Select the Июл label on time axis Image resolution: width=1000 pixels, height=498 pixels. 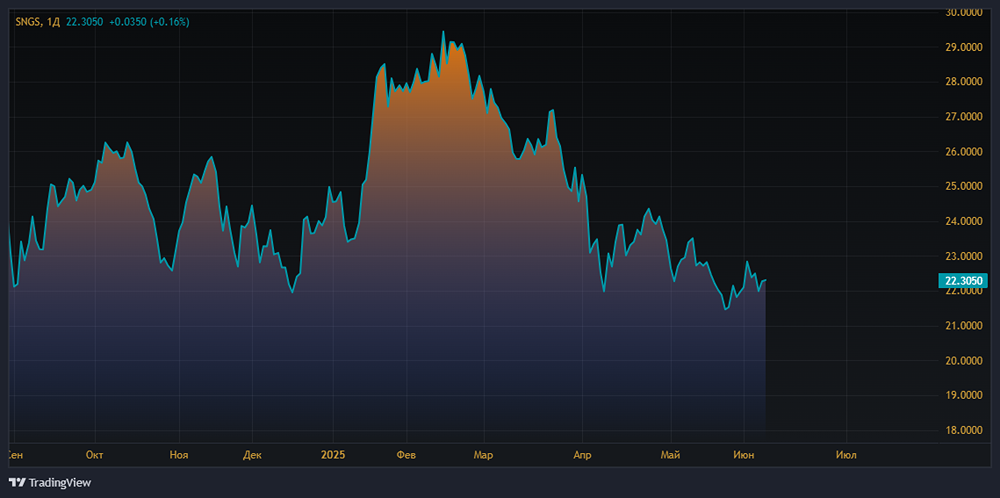(x=845, y=454)
